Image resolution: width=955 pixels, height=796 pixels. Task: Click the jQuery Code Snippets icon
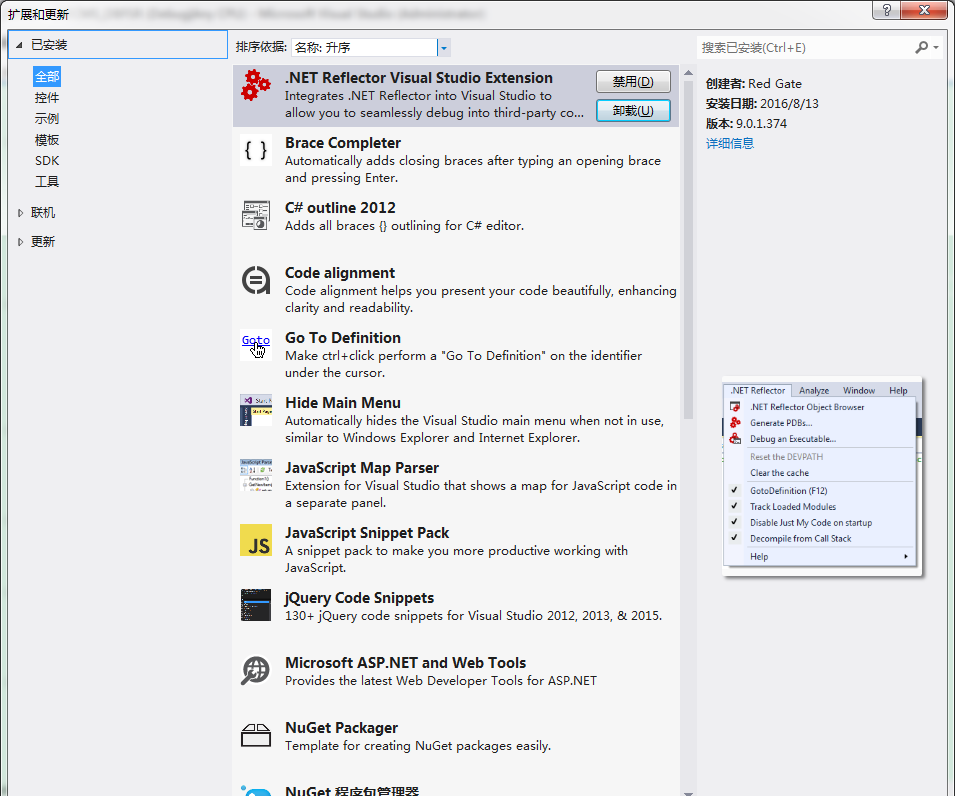tap(256, 605)
